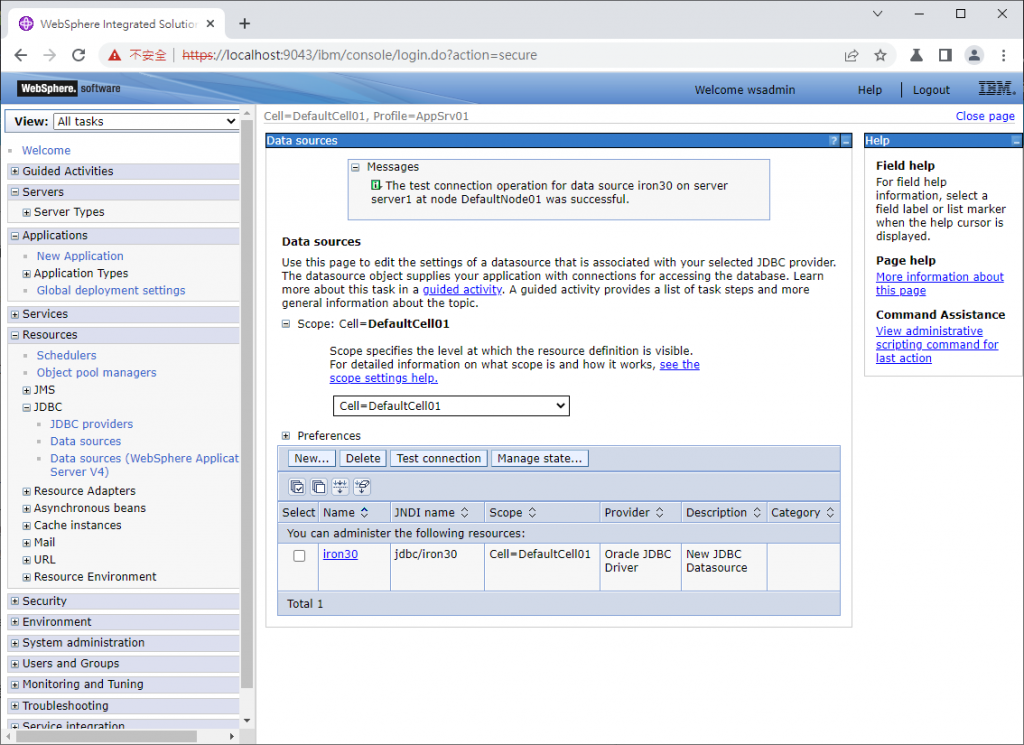Screen dimensions: 1024x745
Task: Click Logout in the top banner
Action: (x=931, y=90)
